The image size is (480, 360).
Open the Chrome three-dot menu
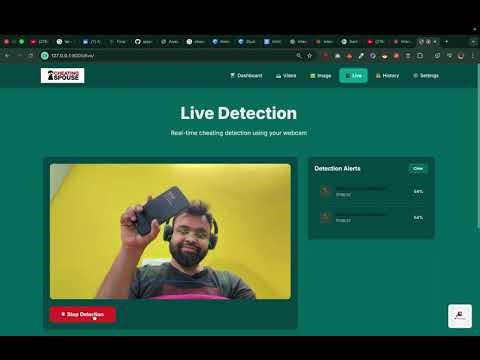pyautogui.click(x=473, y=56)
